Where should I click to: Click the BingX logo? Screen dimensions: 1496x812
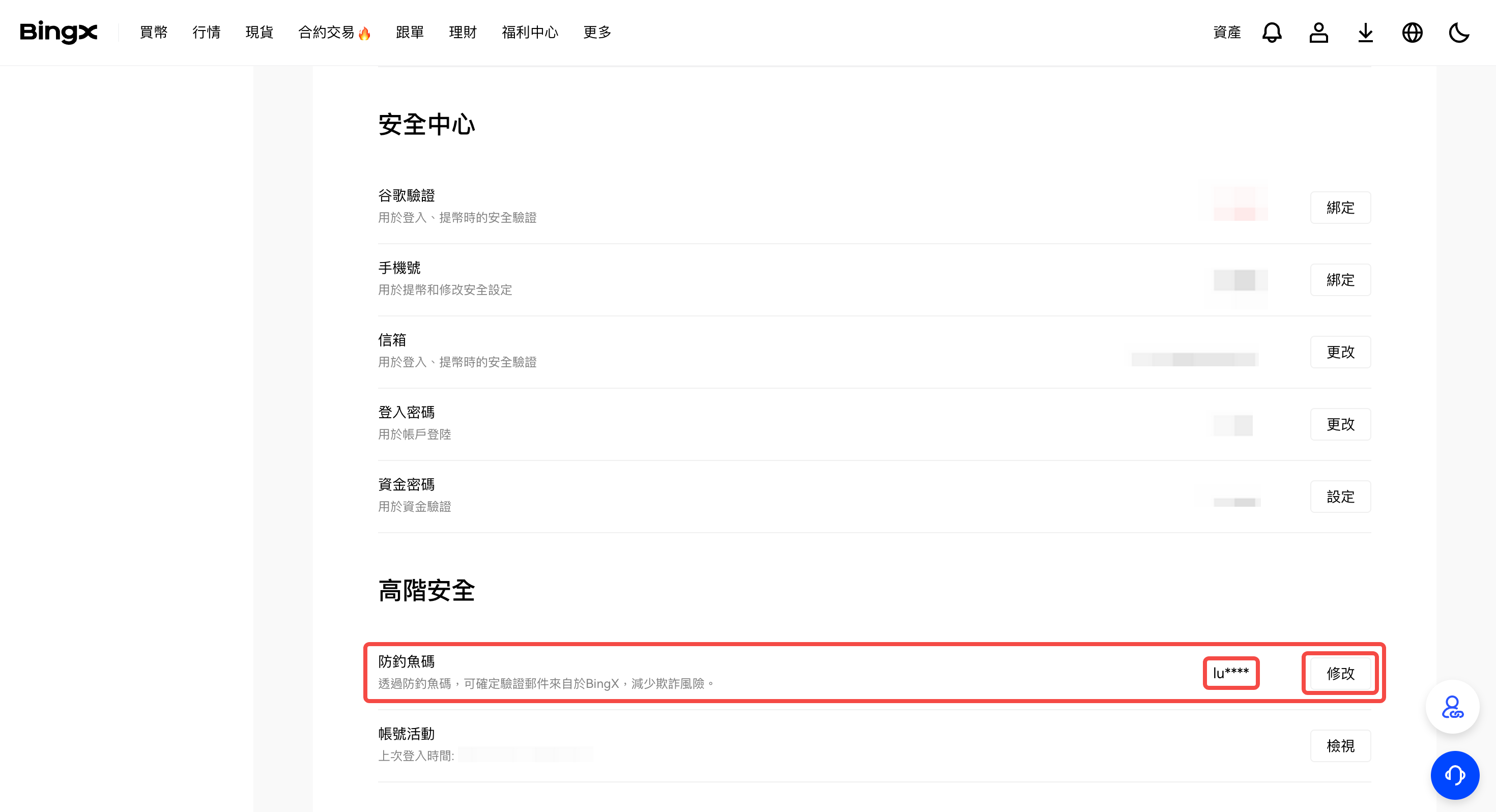pyautogui.click(x=59, y=32)
